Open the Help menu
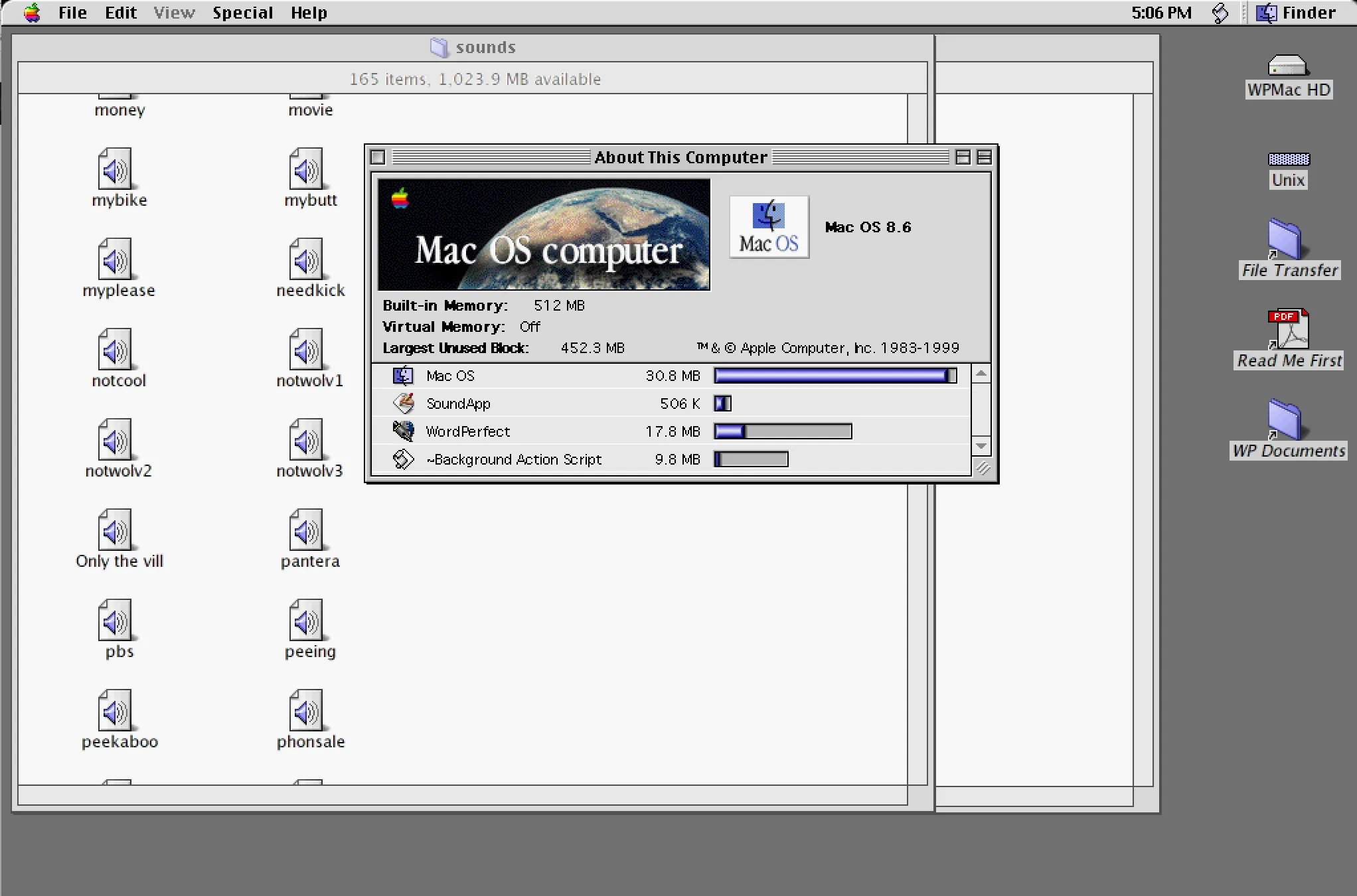Viewport: 1357px width, 896px height. tap(309, 13)
